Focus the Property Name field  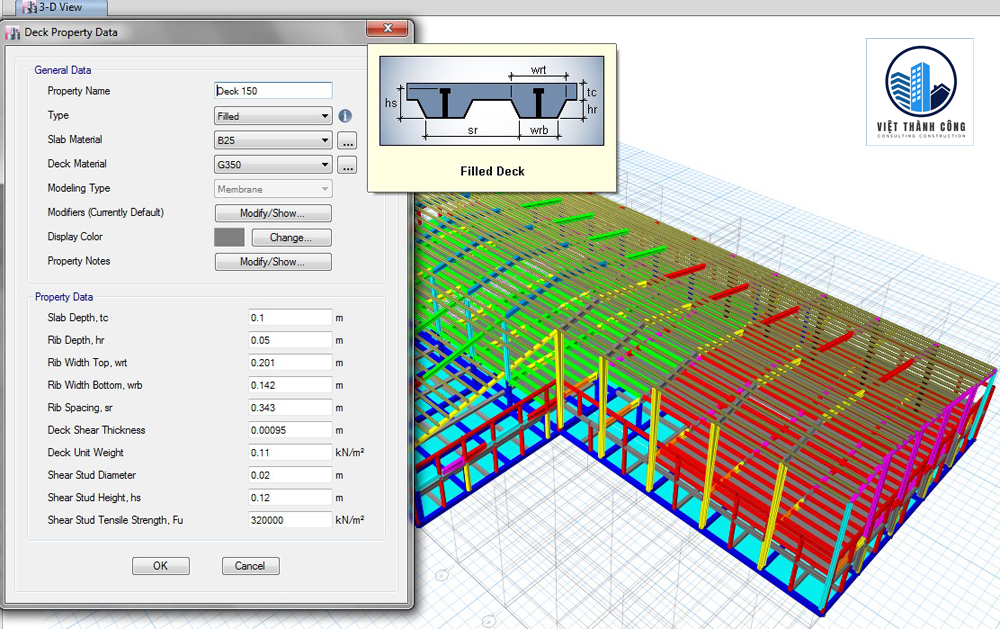point(273,91)
